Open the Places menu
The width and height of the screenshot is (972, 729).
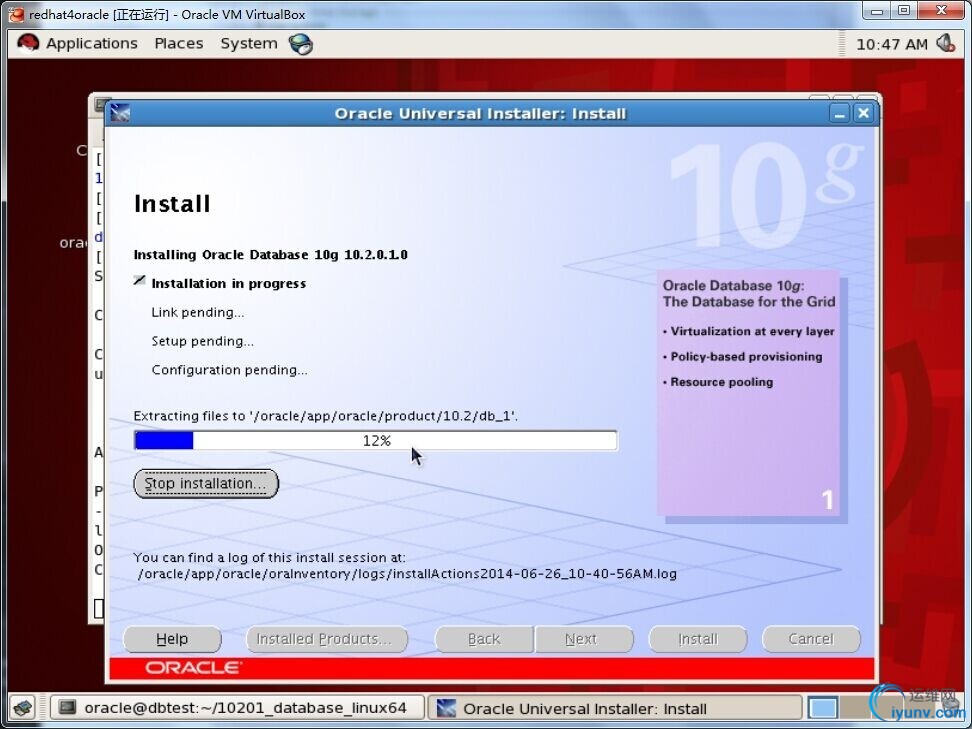[x=179, y=43]
